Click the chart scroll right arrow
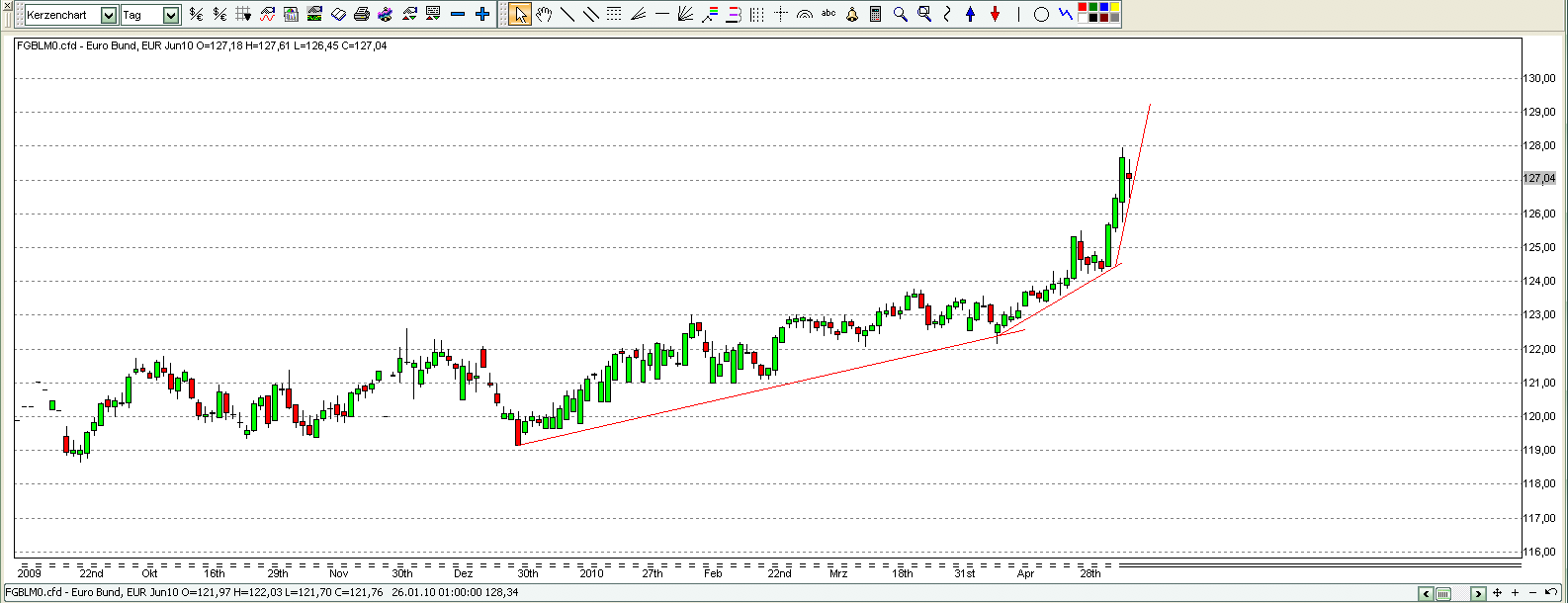 (x=1478, y=593)
